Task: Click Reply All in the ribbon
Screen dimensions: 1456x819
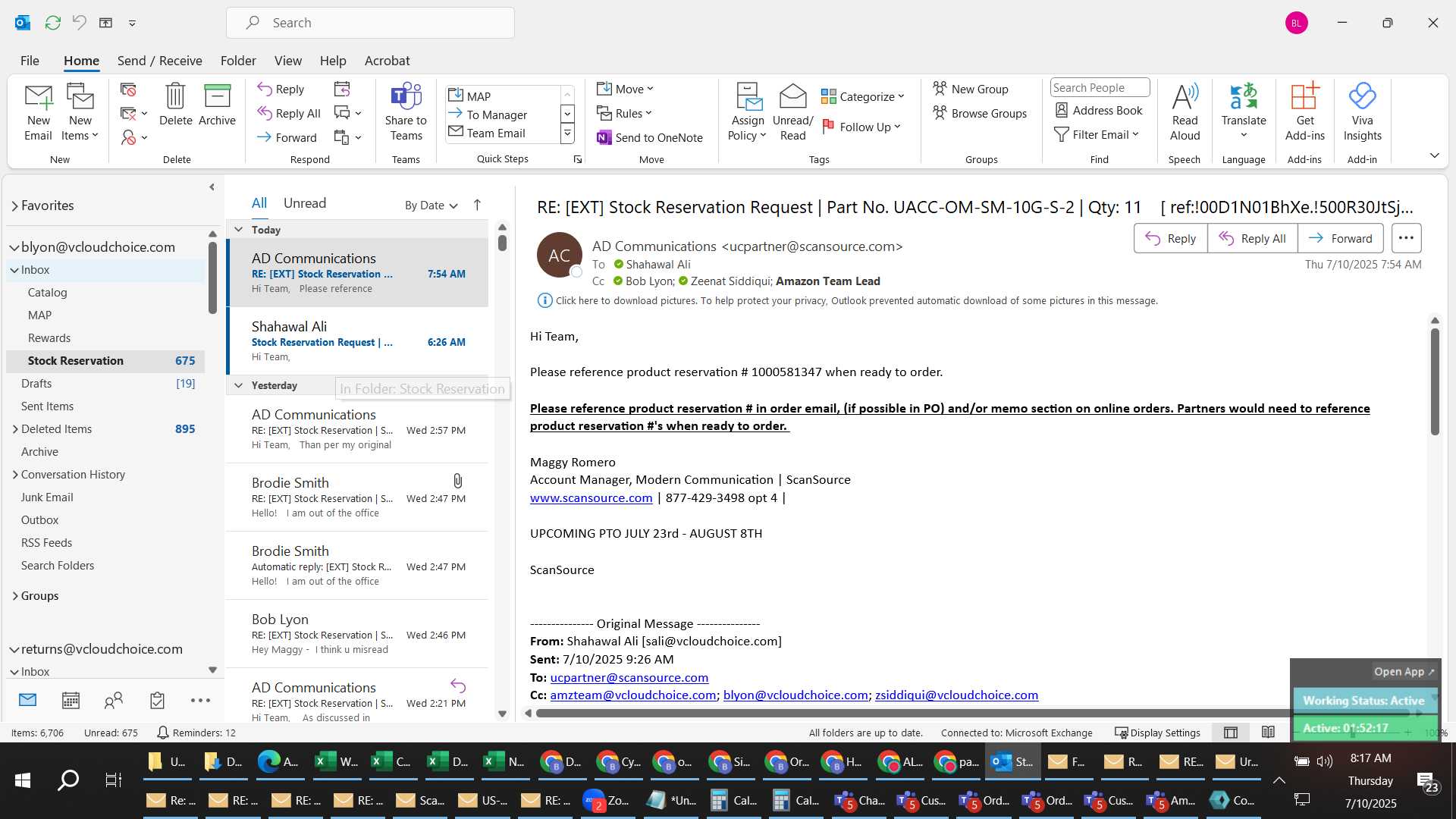Action: 289,113
